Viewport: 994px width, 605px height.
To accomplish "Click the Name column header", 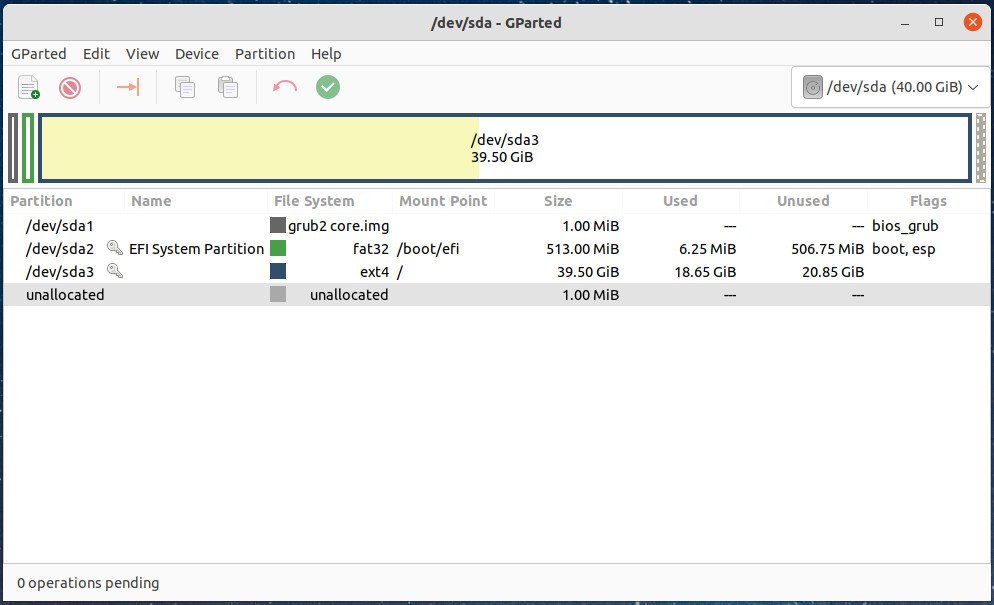I will (151, 201).
